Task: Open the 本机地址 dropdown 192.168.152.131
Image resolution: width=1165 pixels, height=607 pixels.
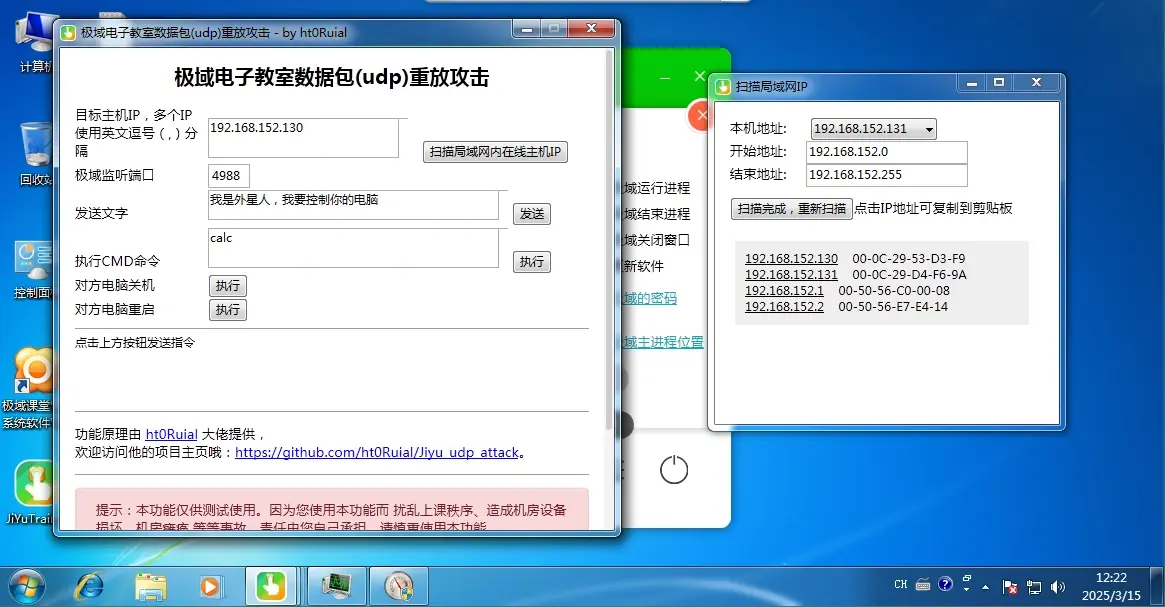Action: pyautogui.click(x=873, y=129)
